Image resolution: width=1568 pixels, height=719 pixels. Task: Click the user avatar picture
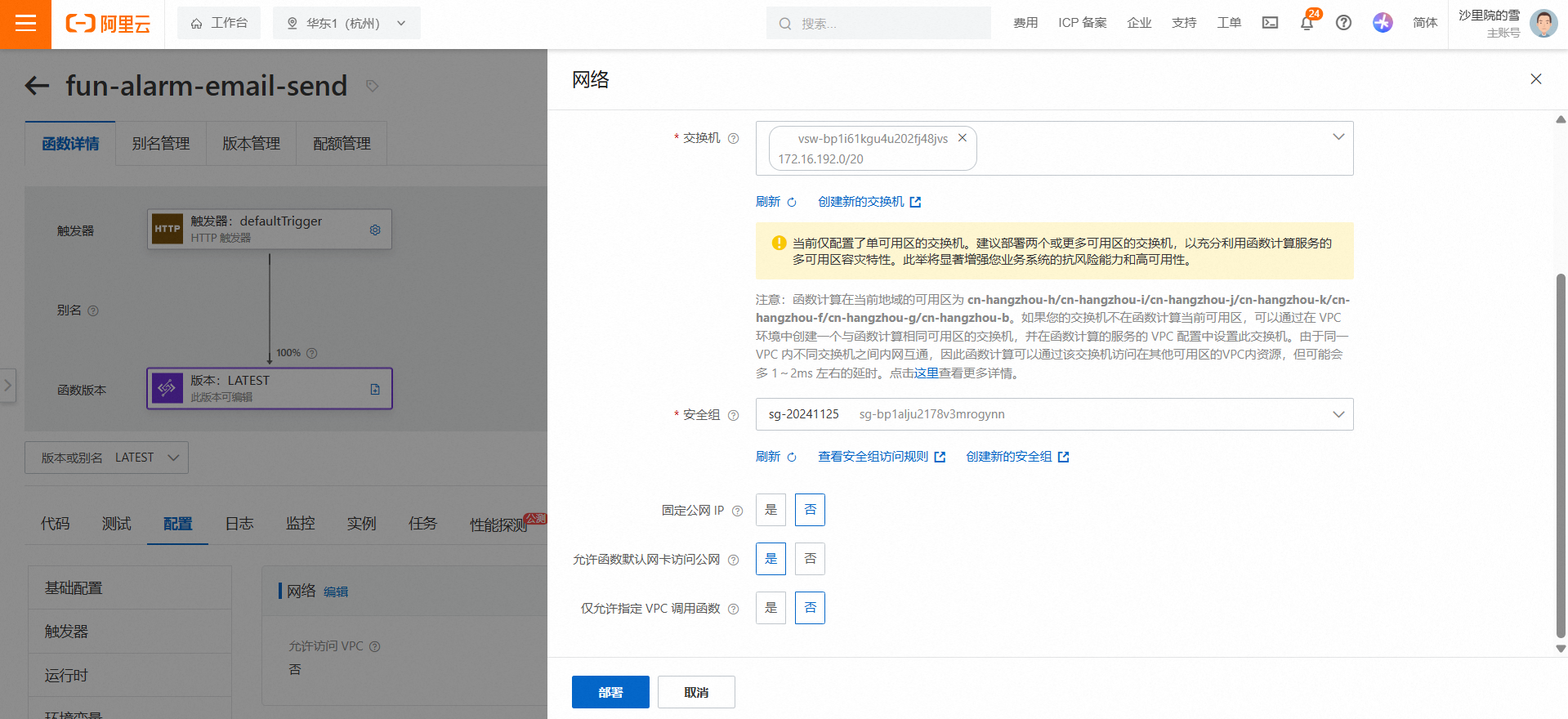(x=1543, y=24)
